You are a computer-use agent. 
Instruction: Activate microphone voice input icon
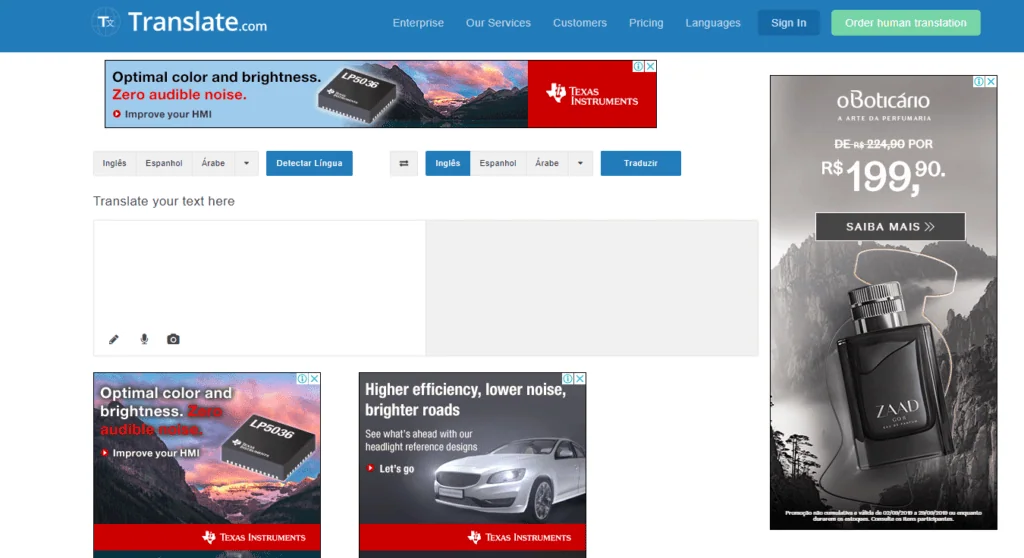(x=144, y=339)
